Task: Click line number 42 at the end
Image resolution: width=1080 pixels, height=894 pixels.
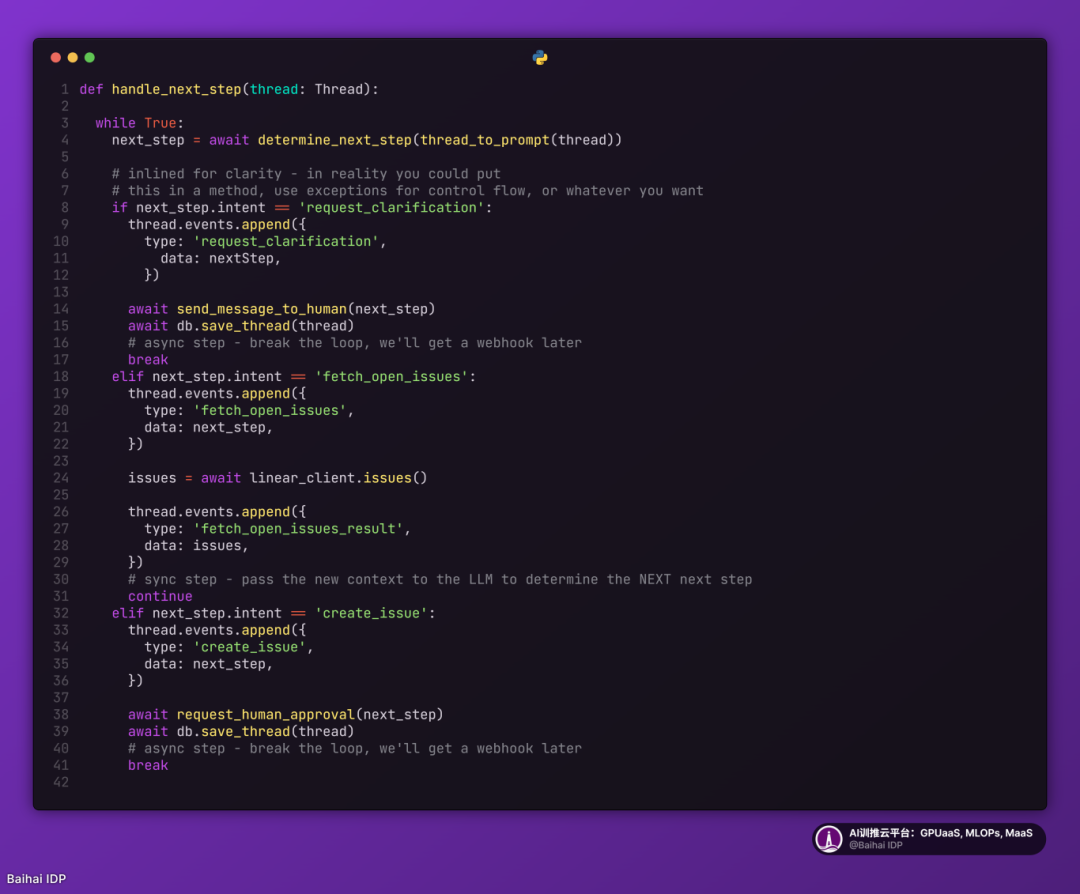Action: point(61,782)
